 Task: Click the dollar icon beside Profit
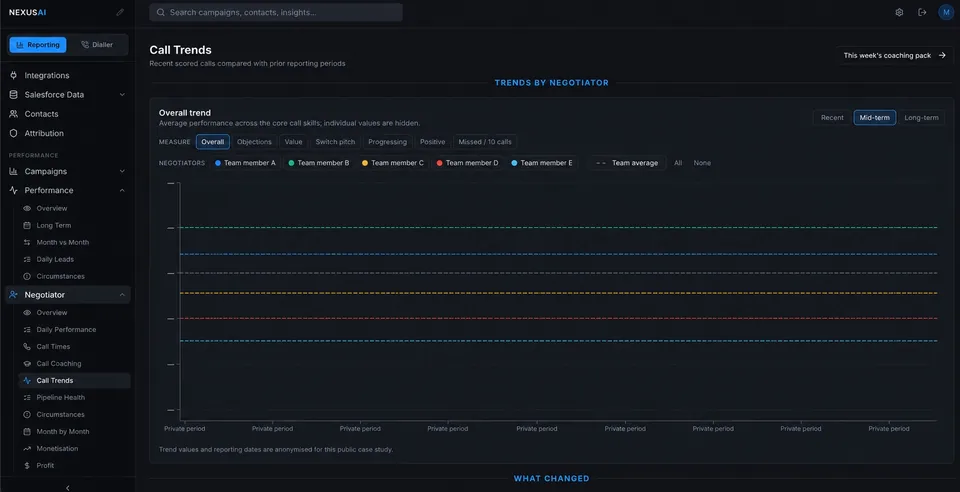[27, 466]
